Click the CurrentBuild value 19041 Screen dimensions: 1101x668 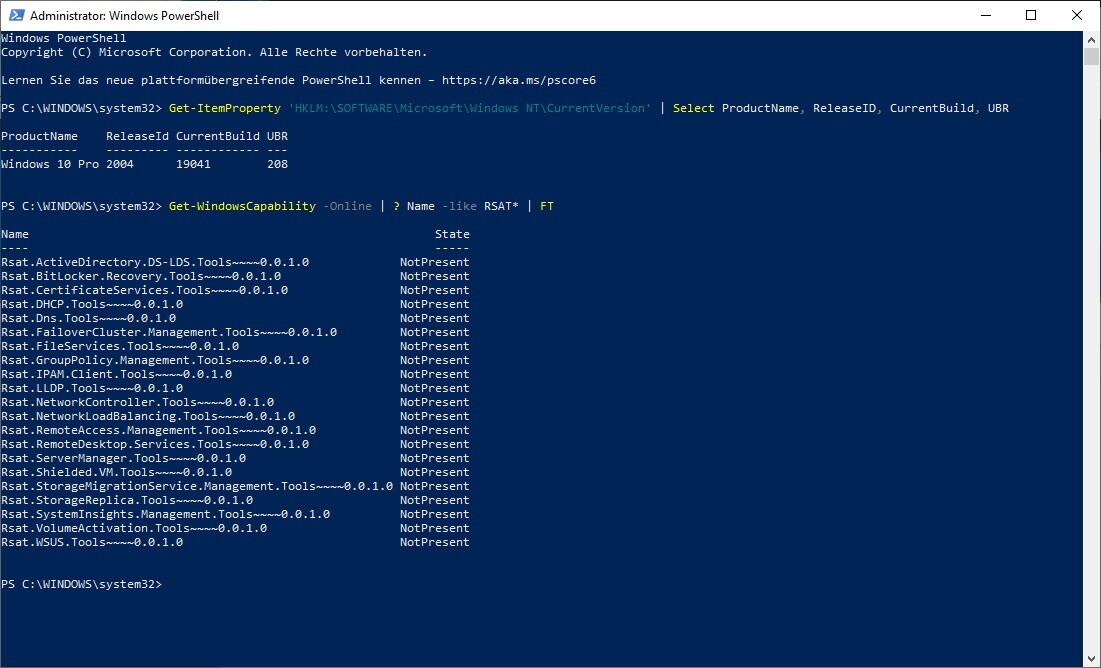193,164
